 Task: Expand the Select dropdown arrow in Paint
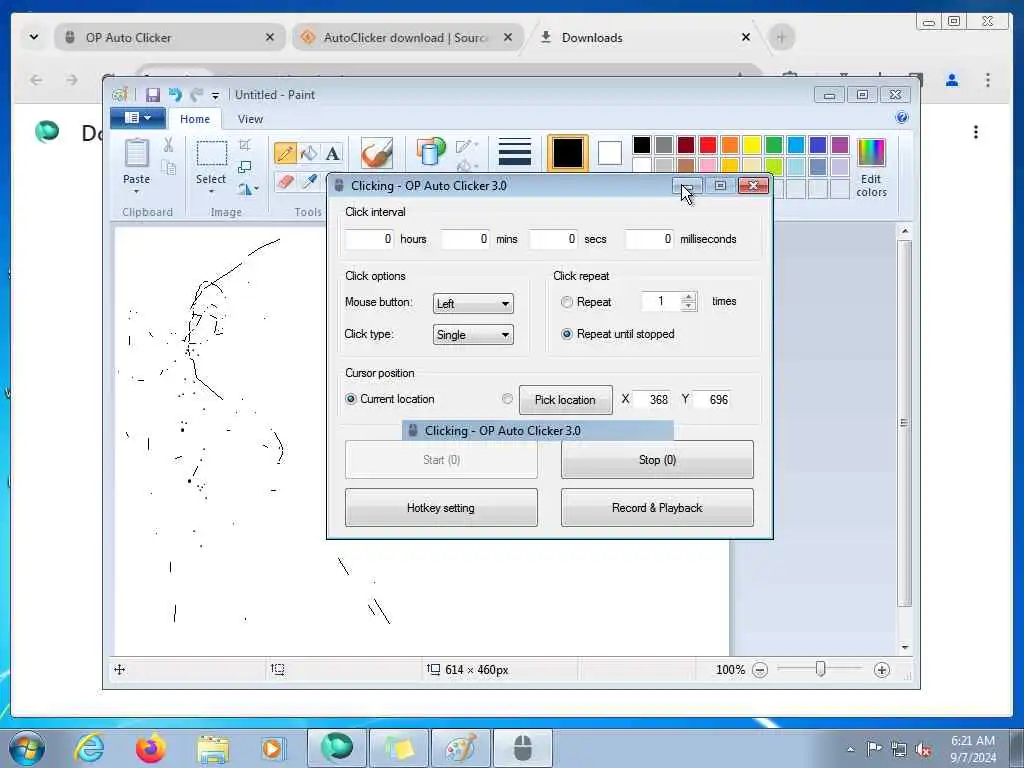click(212, 192)
